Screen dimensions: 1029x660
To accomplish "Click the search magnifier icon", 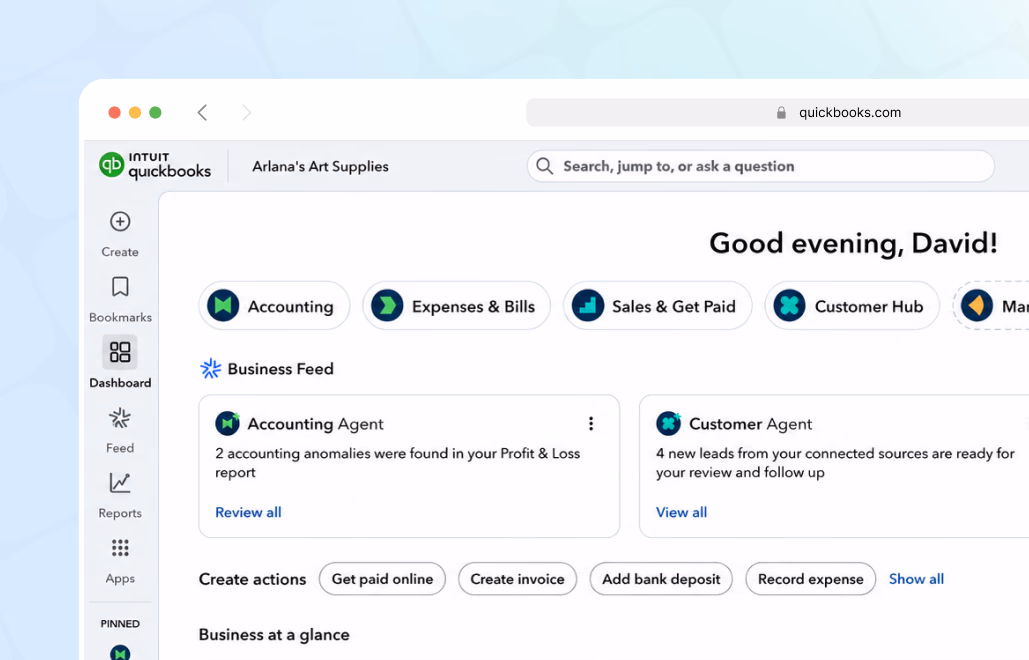I will click(545, 166).
